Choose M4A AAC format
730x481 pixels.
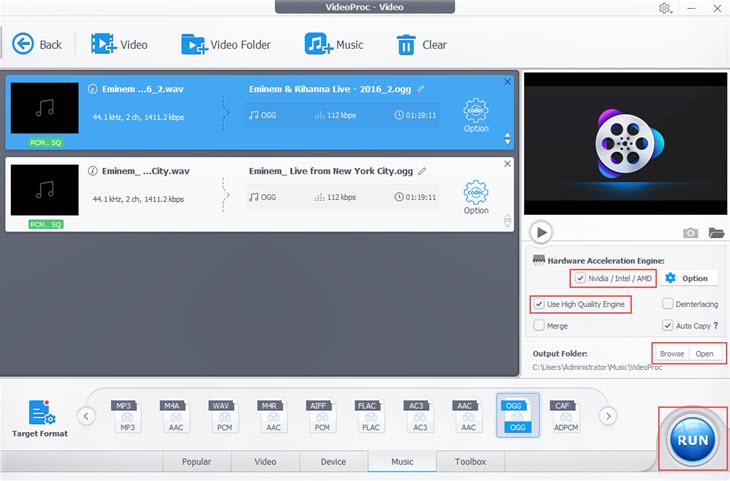click(x=176, y=416)
